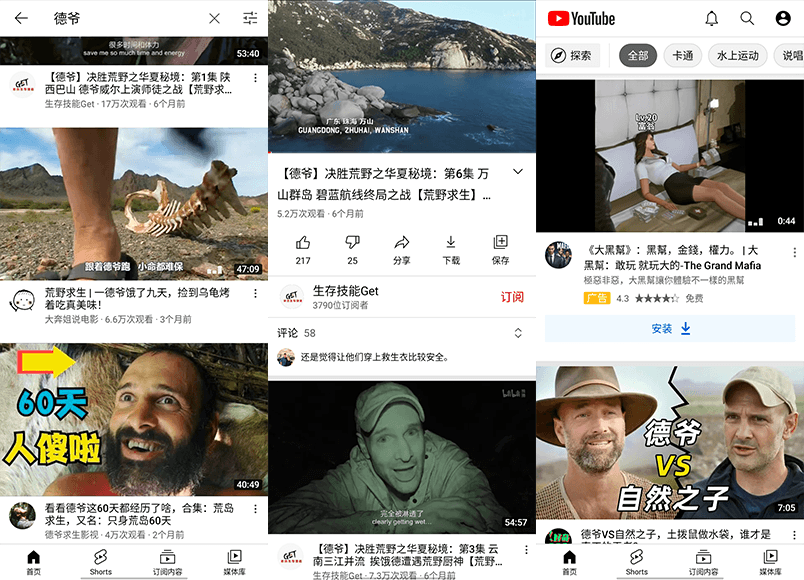
Task: Go to 首页 tab in right bottom bar
Action: (569, 563)
